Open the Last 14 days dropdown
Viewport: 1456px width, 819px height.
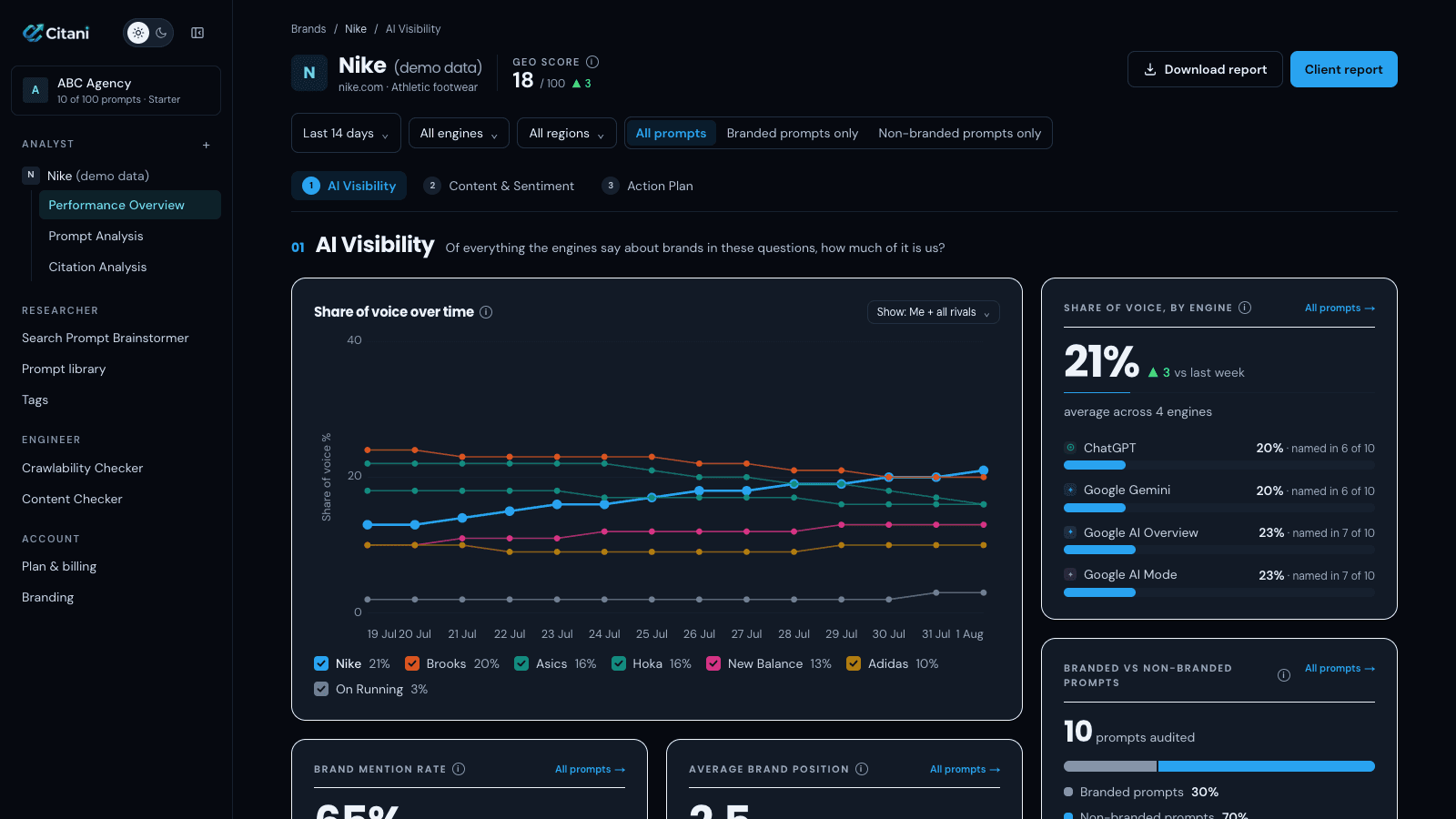click(x=346, y=133)
